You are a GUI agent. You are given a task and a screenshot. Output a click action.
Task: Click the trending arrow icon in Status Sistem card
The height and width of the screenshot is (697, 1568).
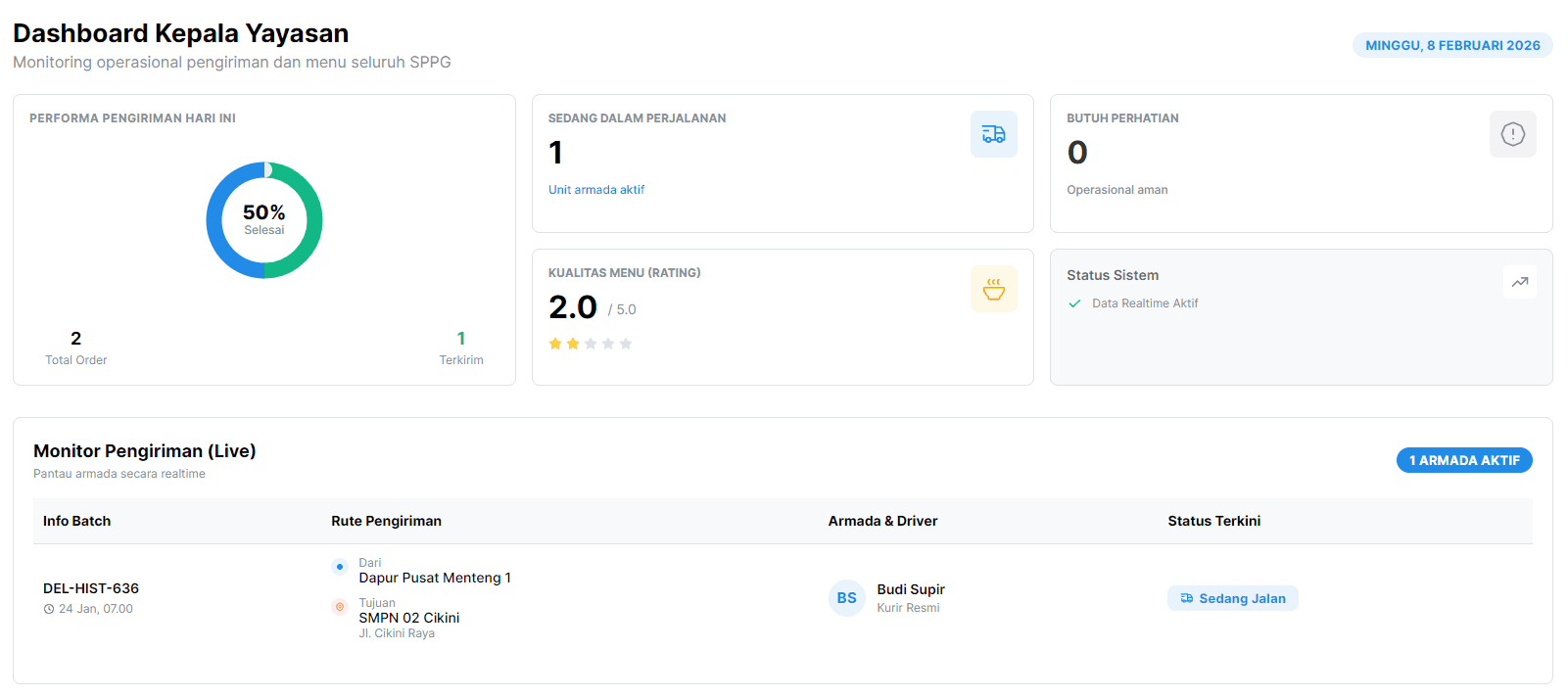point(1519,282)
